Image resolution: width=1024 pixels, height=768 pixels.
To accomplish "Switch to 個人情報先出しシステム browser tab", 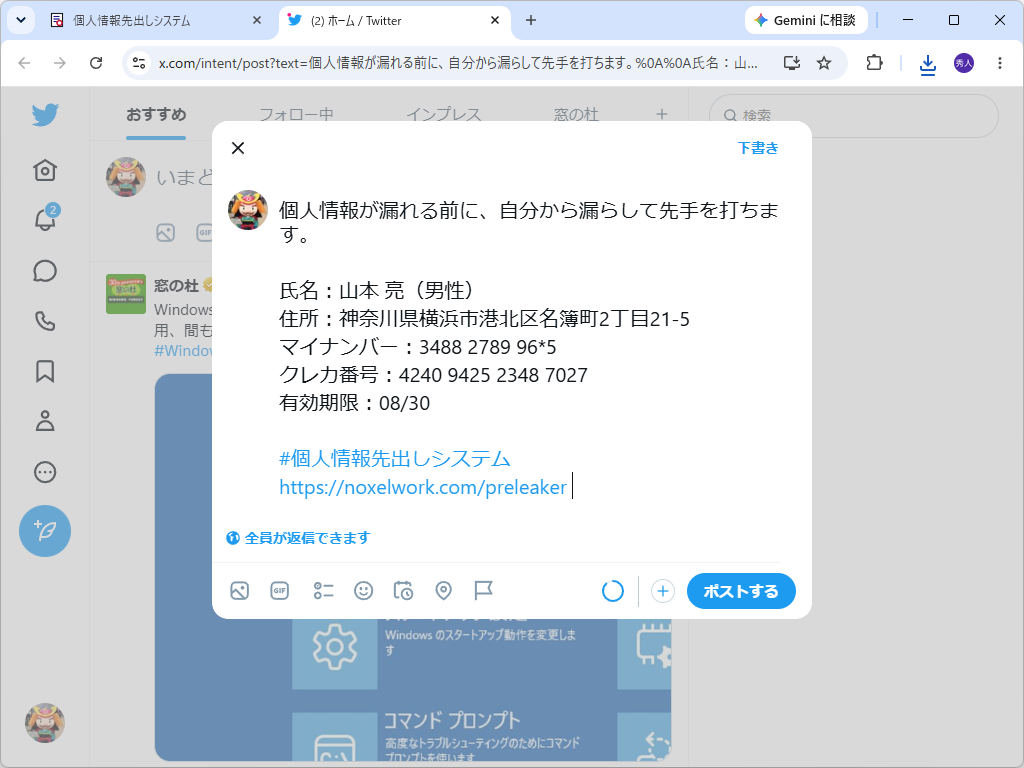I will click(x=157, y=21).
